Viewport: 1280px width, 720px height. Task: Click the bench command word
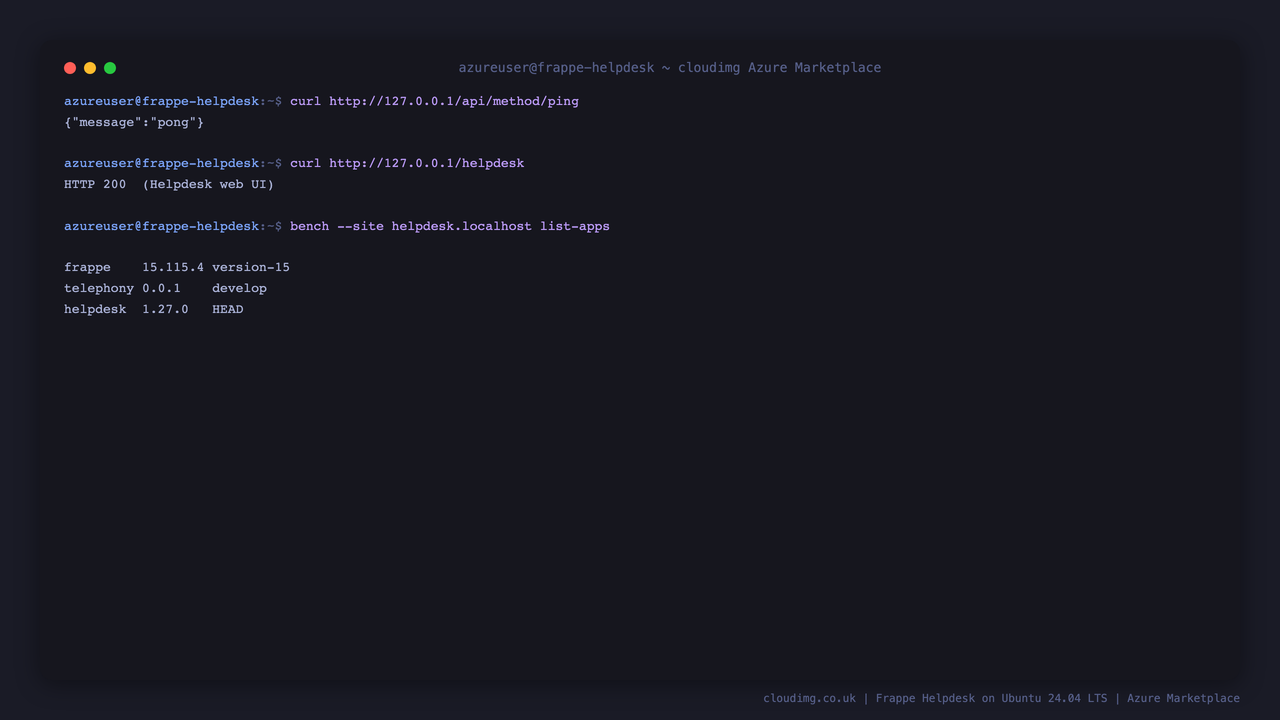(x=309, y=226)
